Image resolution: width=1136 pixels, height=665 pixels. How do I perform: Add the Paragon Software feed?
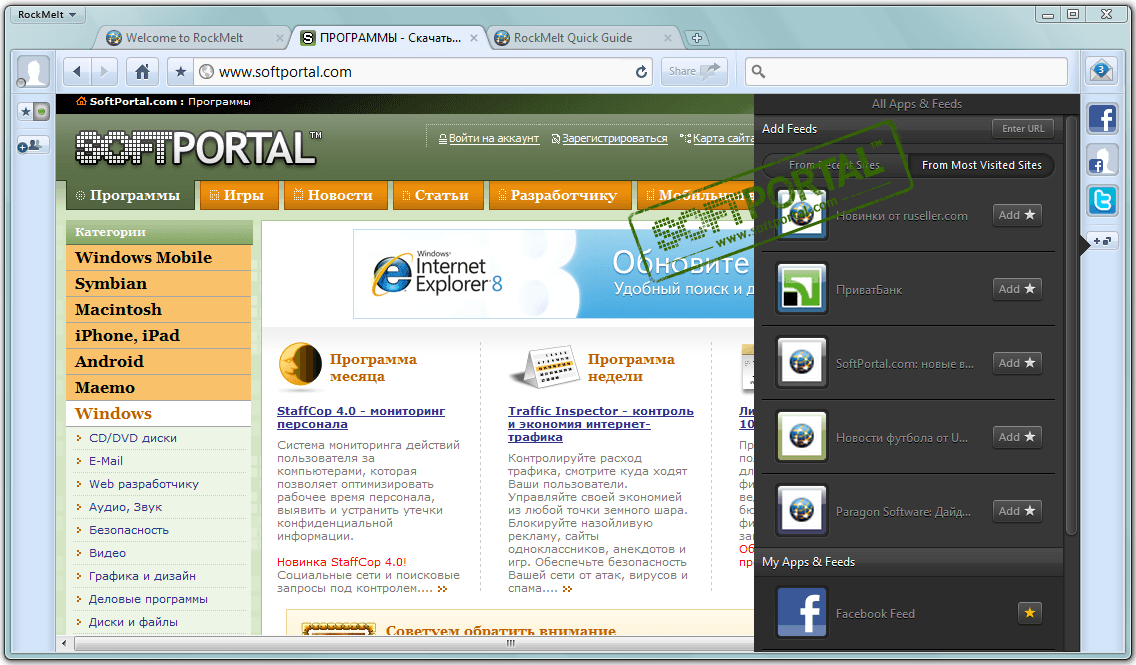point(1017,511)
